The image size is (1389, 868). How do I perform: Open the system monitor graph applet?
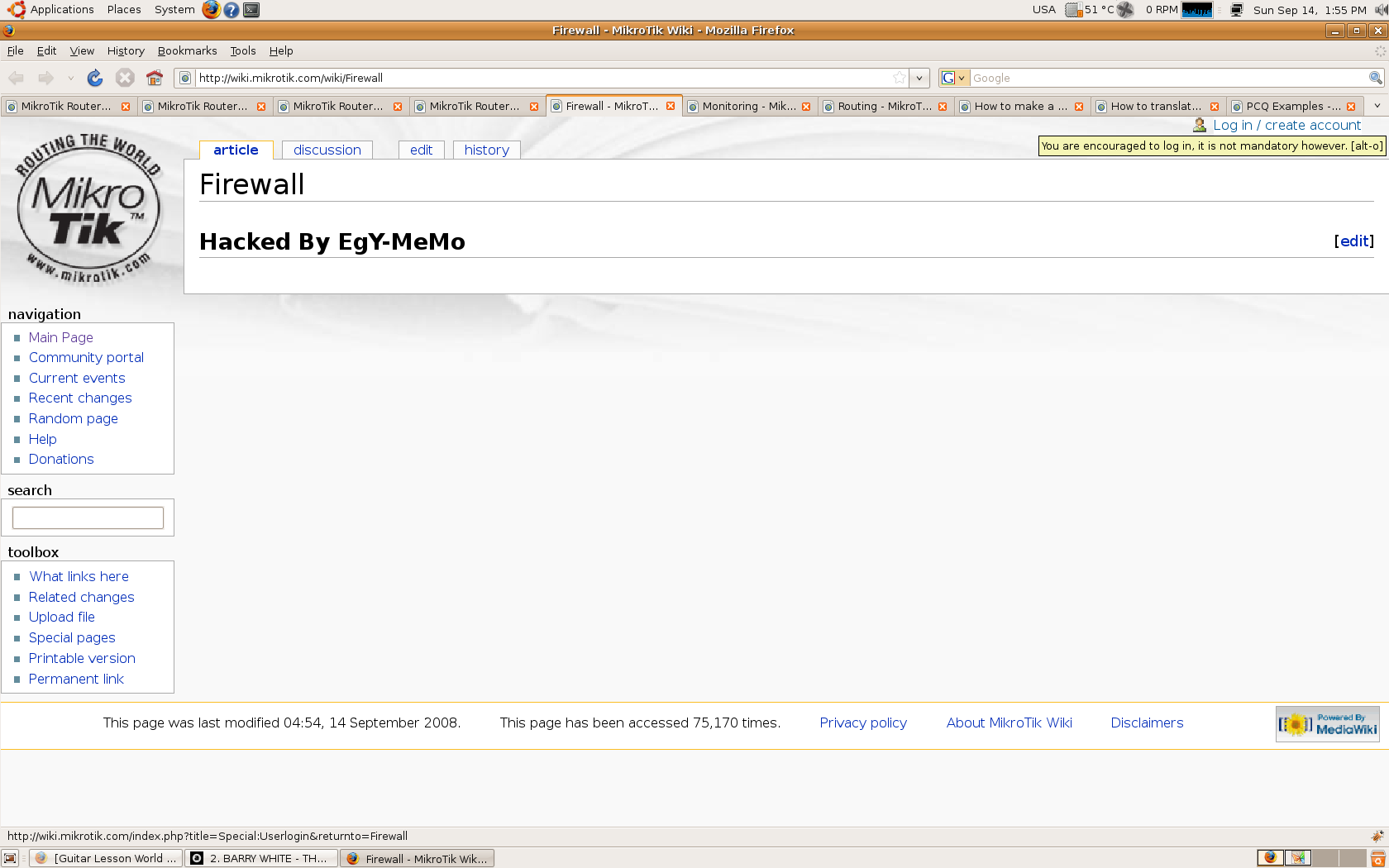(x=1197, y=10)
